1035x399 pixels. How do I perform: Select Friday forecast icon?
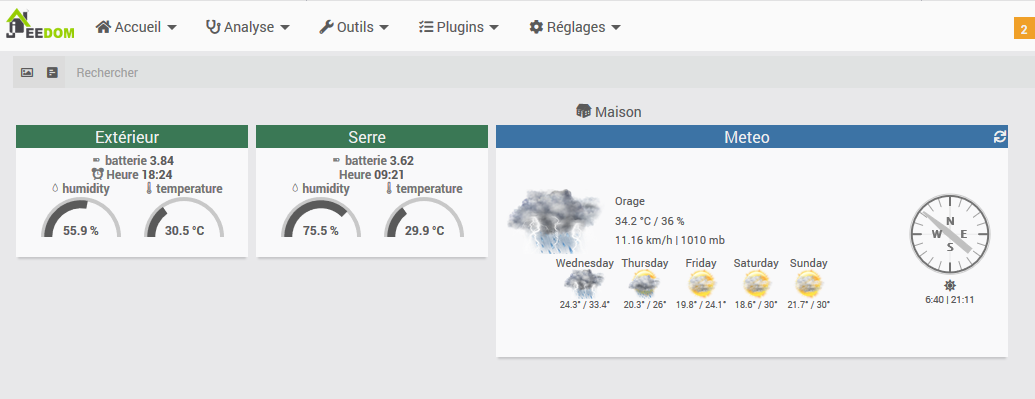701,284
